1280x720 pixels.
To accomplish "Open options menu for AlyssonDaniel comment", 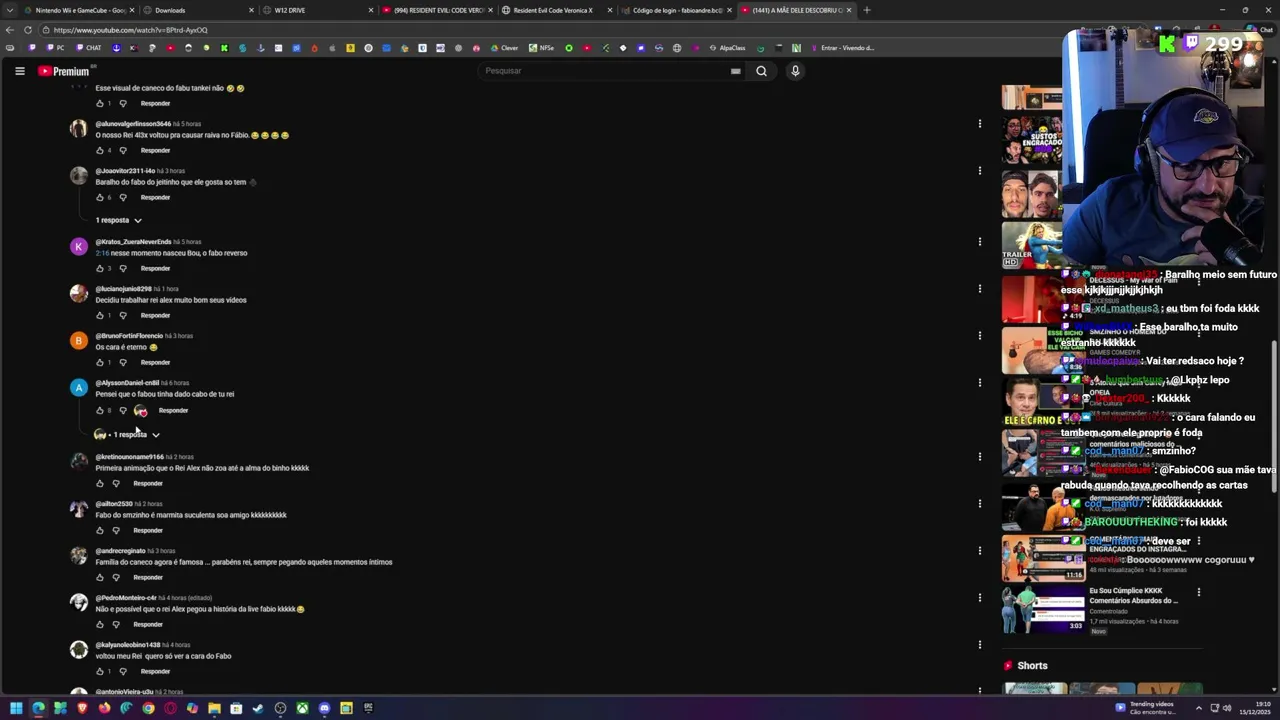I will (980, 382).
